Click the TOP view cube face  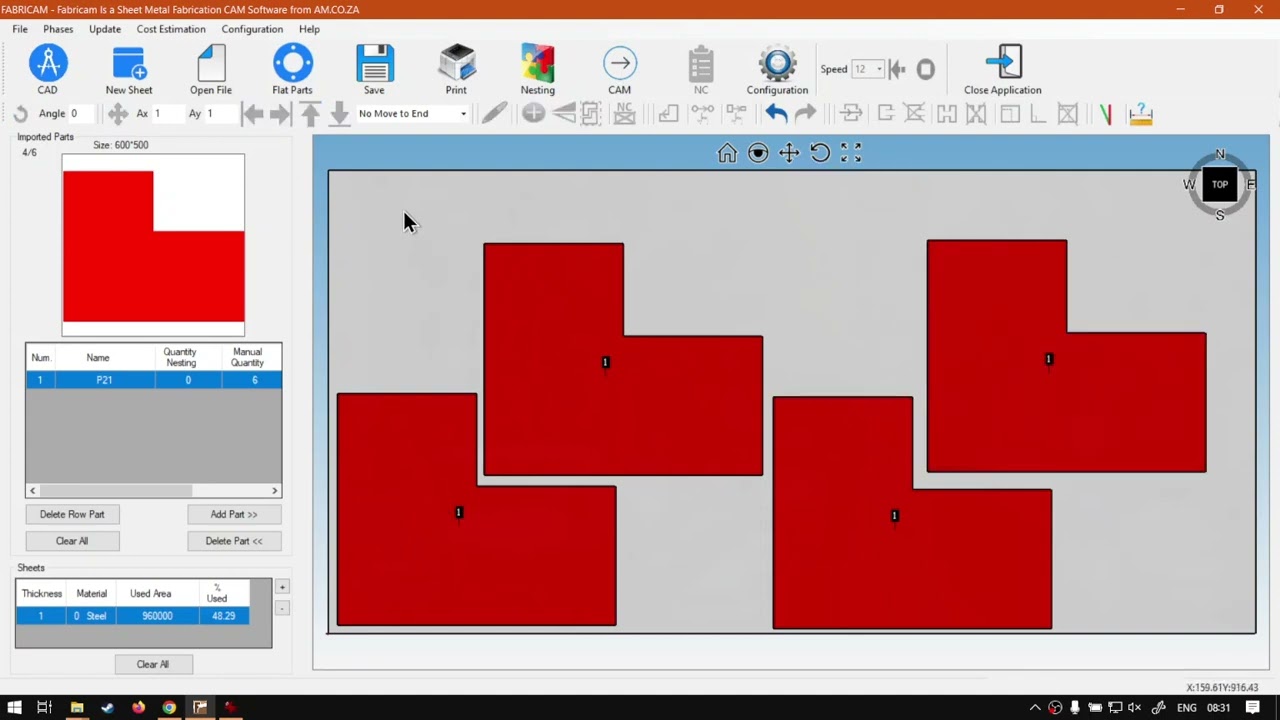coord(1220,185)
